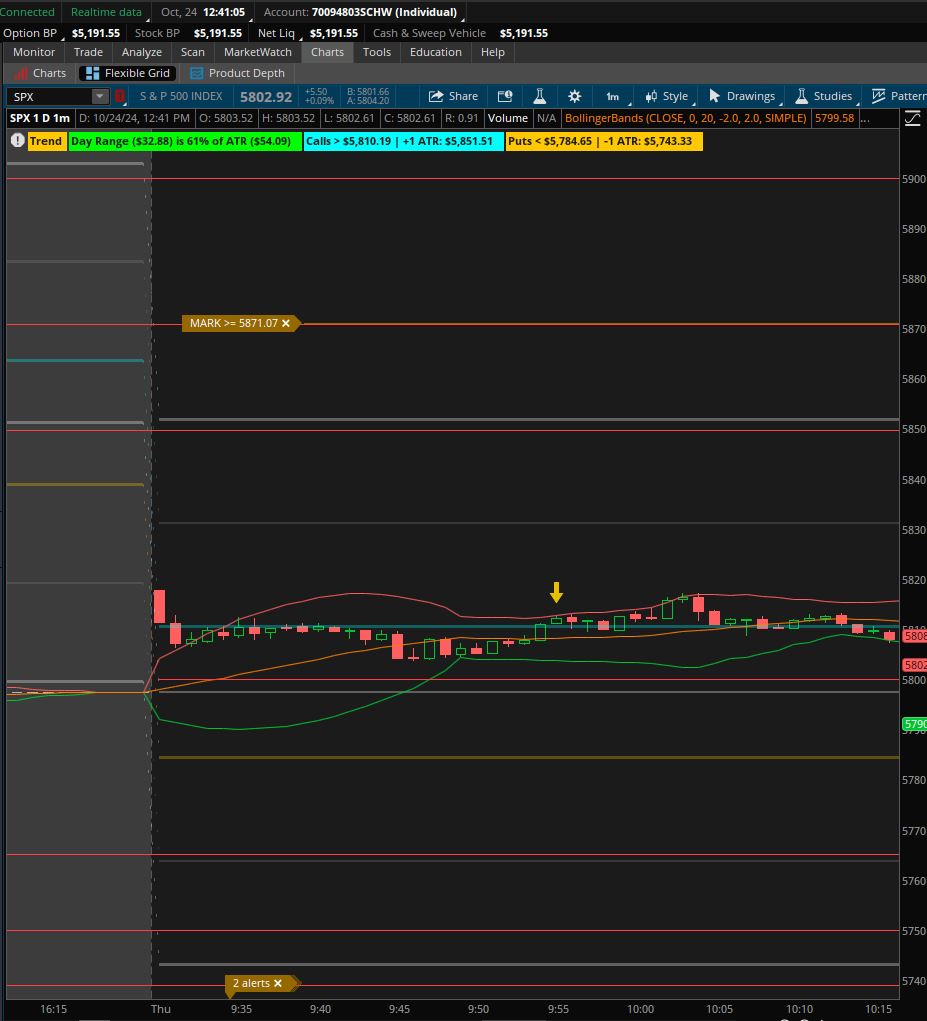The image size is (927, 1021).
Task: Open the Trade tab
Action: [88, 52]
